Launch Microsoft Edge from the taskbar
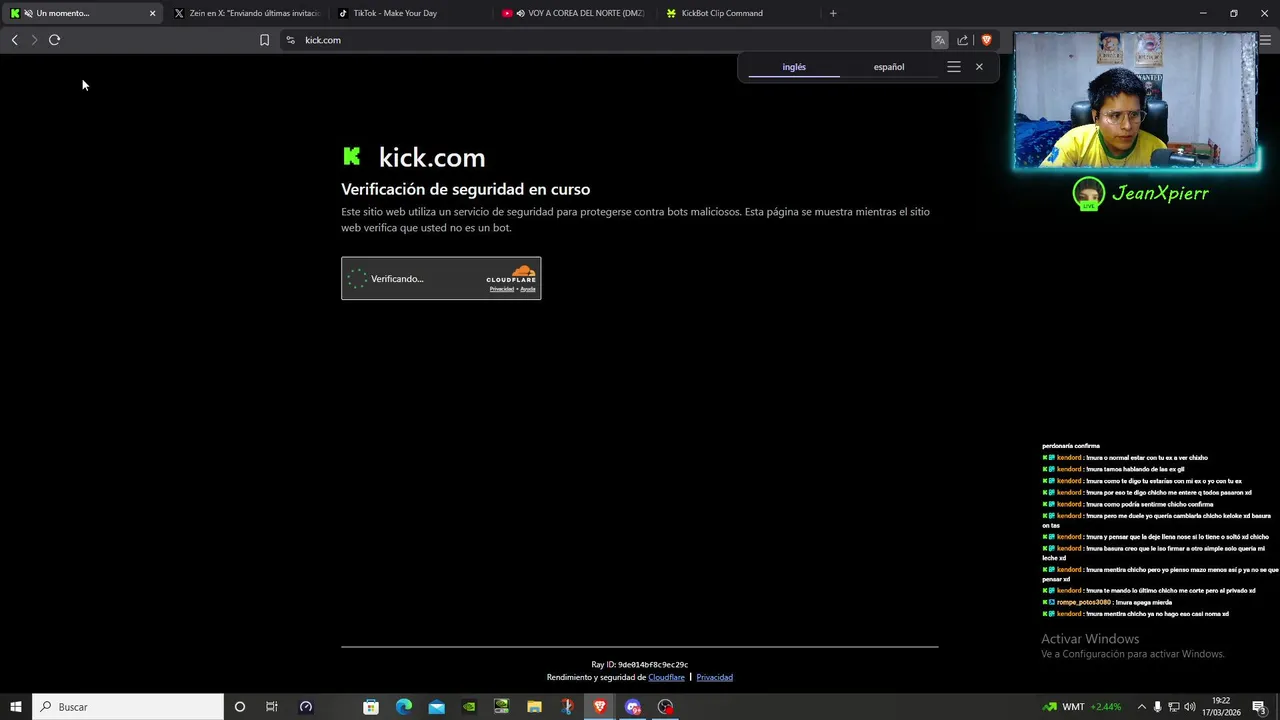Image resolution: width=1280 pixels, height=720 pixels. tap(404, 706)
